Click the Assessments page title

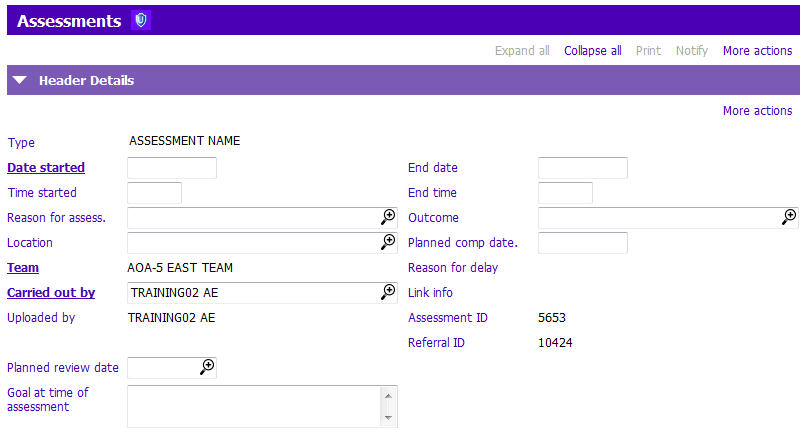[69, 21]
